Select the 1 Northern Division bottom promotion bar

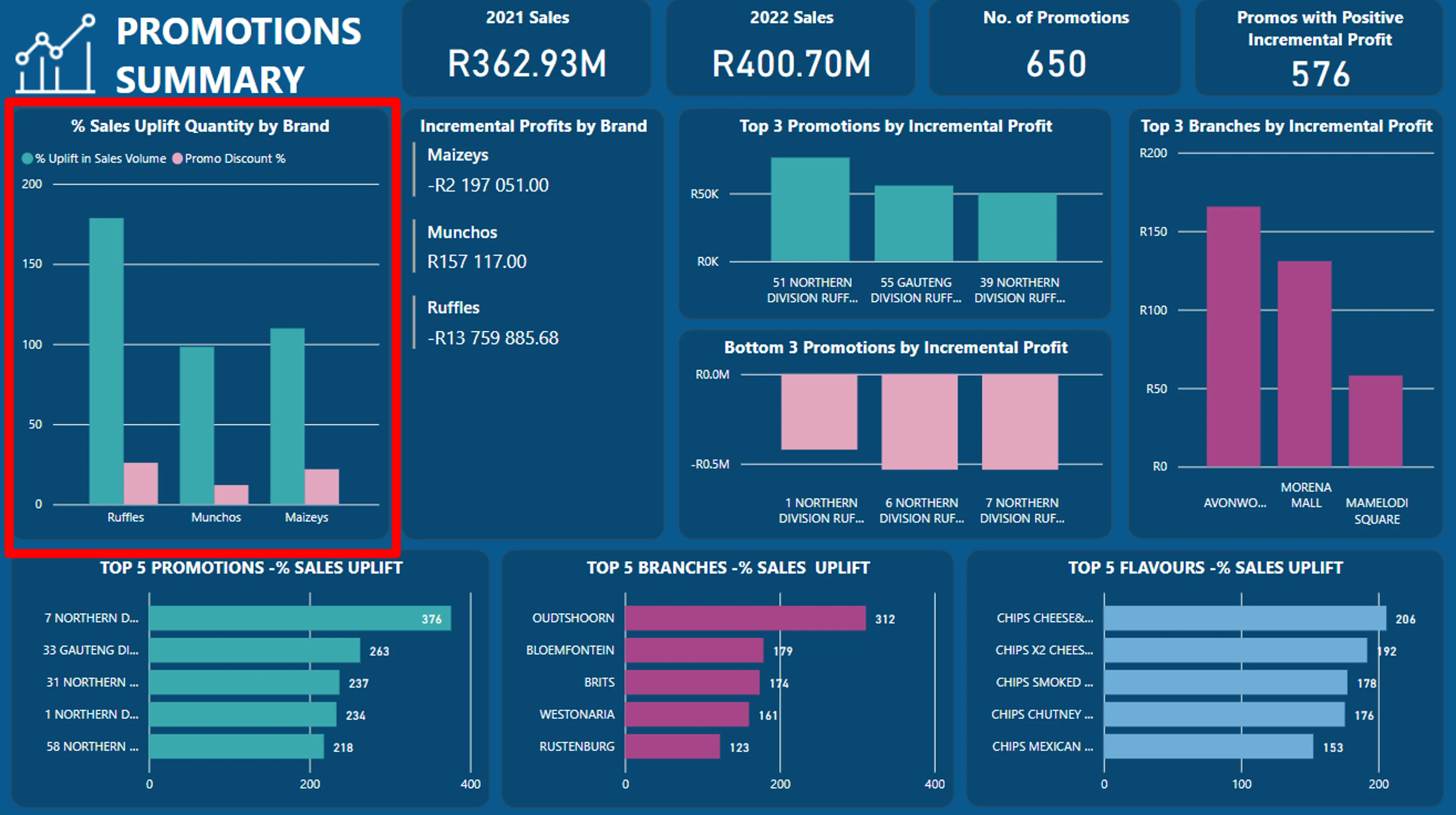(x=819, y=412)
